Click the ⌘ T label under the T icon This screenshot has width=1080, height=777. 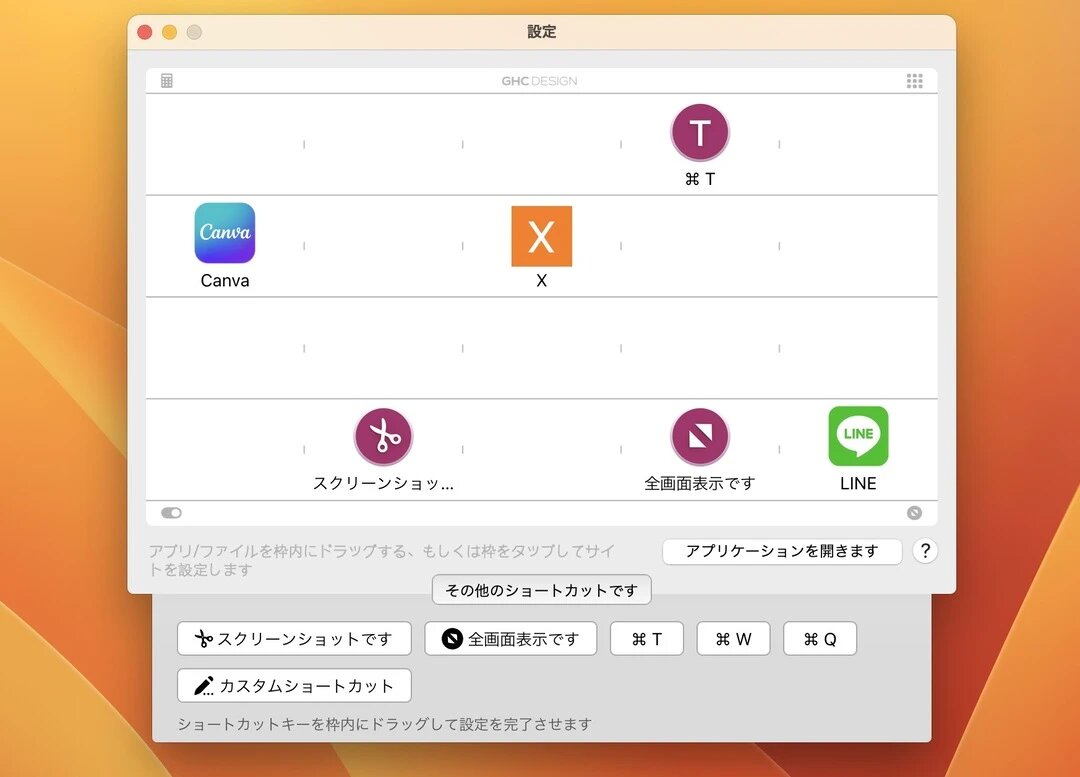700,179
